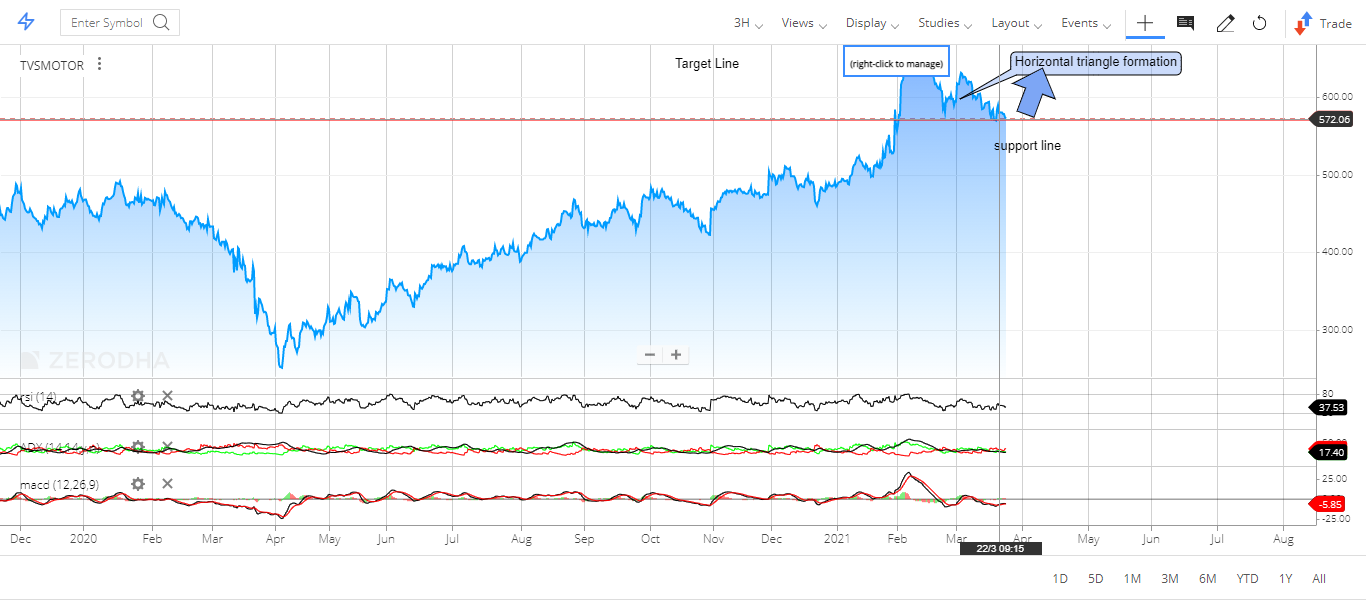Open RSI study settings gear
This screenshot has width=1366, height=600.
coord(138,396)
